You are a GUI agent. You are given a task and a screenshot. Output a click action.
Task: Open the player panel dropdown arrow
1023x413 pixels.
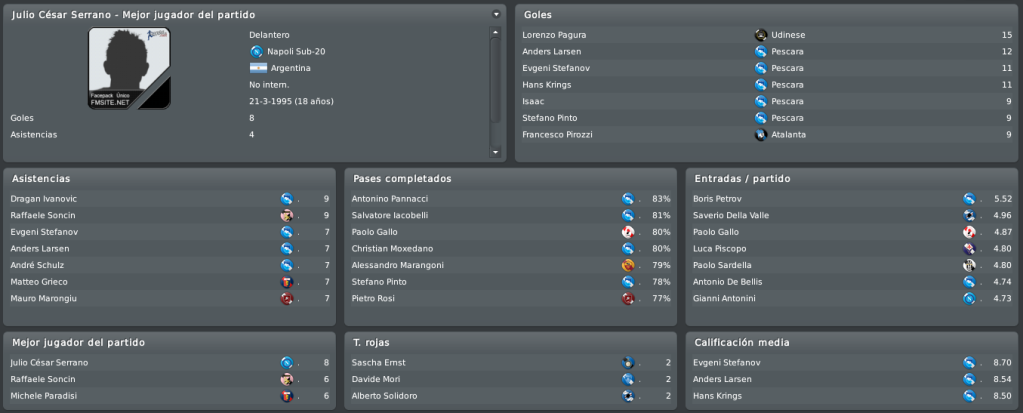click(x=496, y=14)
